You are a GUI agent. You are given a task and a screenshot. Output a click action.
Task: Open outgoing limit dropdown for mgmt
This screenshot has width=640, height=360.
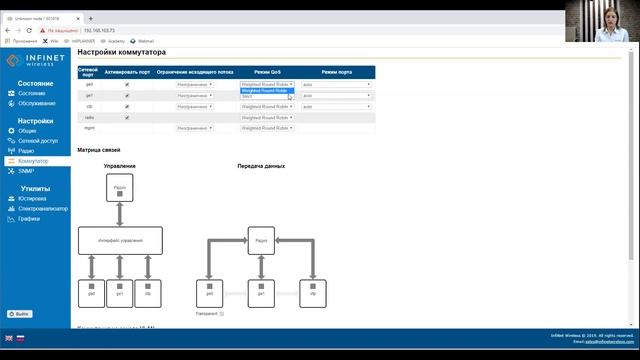pos(194,128)
